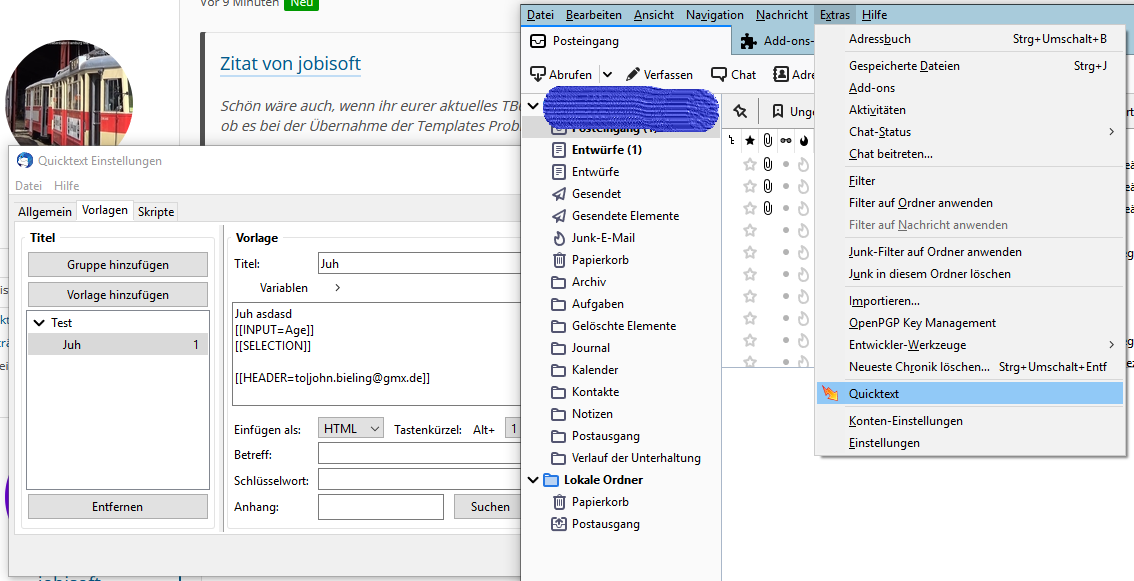Click the Abrufen download icon

(537, 74)
